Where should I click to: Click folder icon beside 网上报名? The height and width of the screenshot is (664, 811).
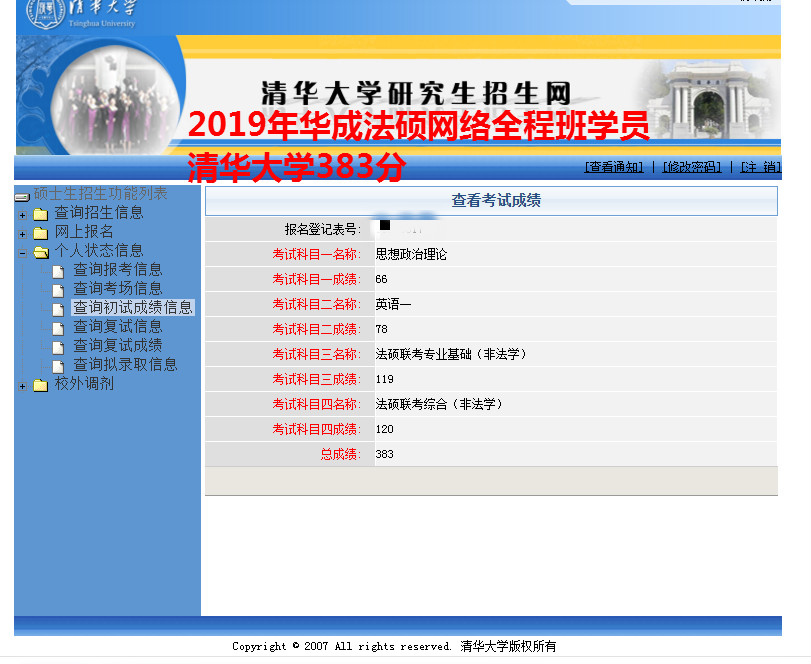[40, 233]
